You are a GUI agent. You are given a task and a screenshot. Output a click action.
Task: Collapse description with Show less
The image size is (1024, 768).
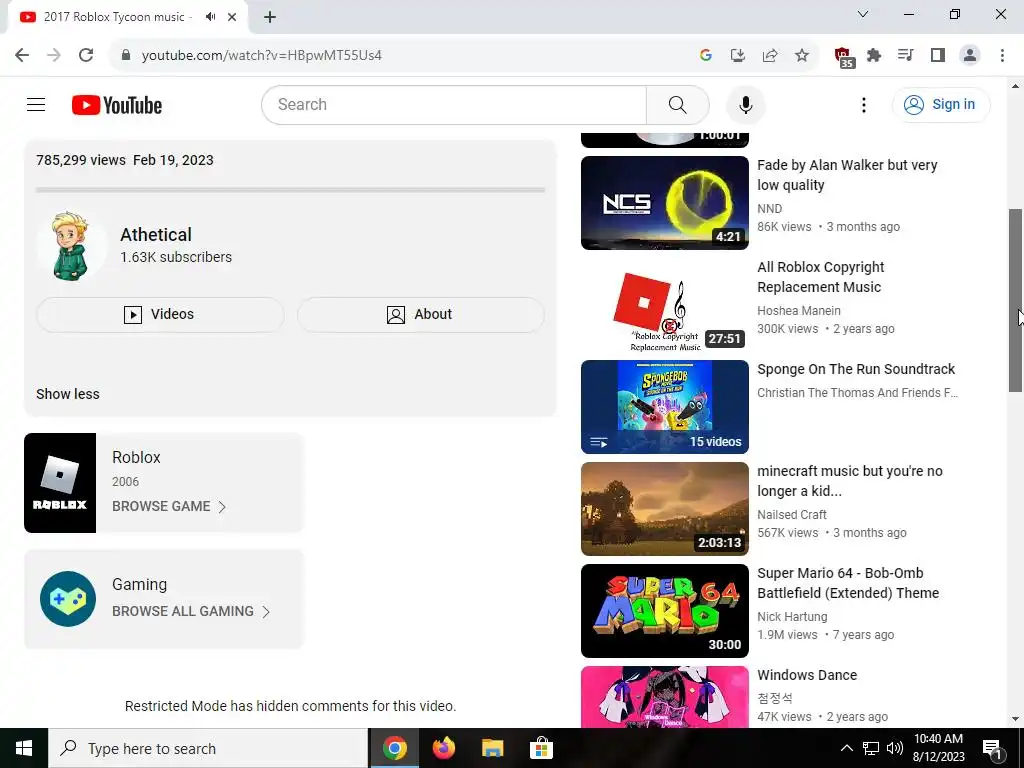tap(68, 394)
